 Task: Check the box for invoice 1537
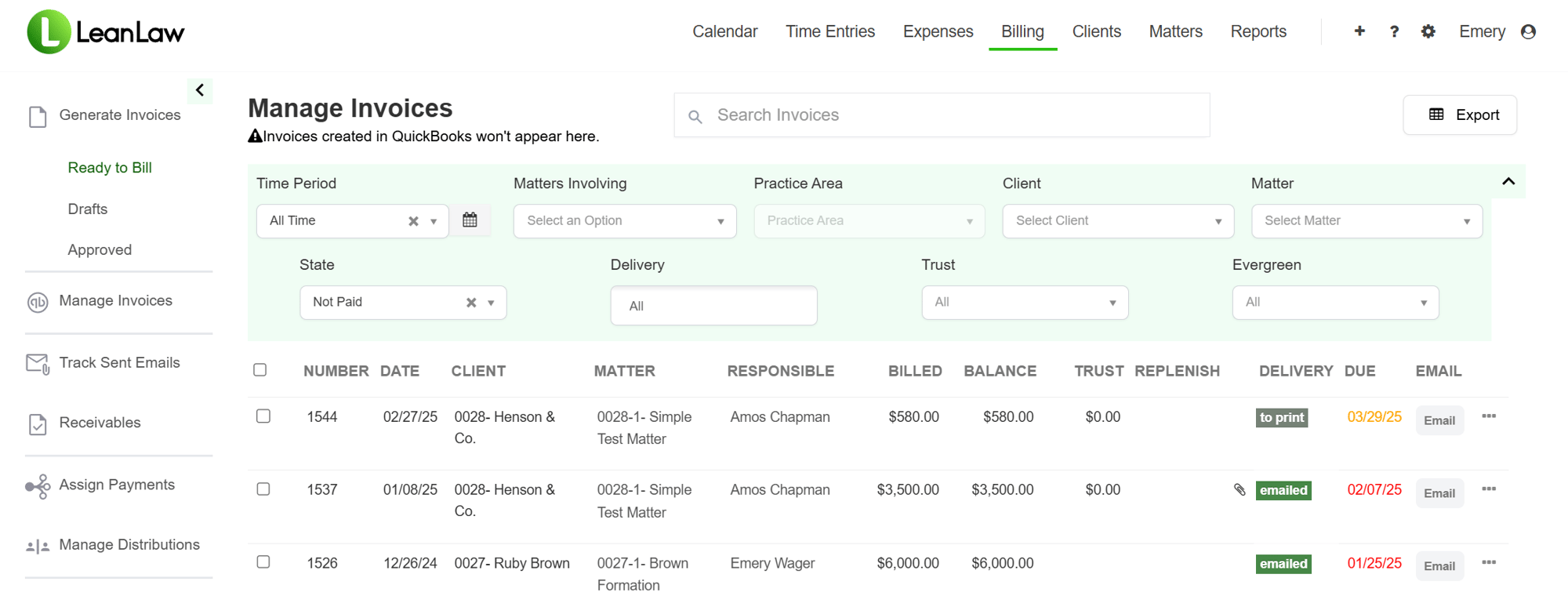[x=263, y=489]
